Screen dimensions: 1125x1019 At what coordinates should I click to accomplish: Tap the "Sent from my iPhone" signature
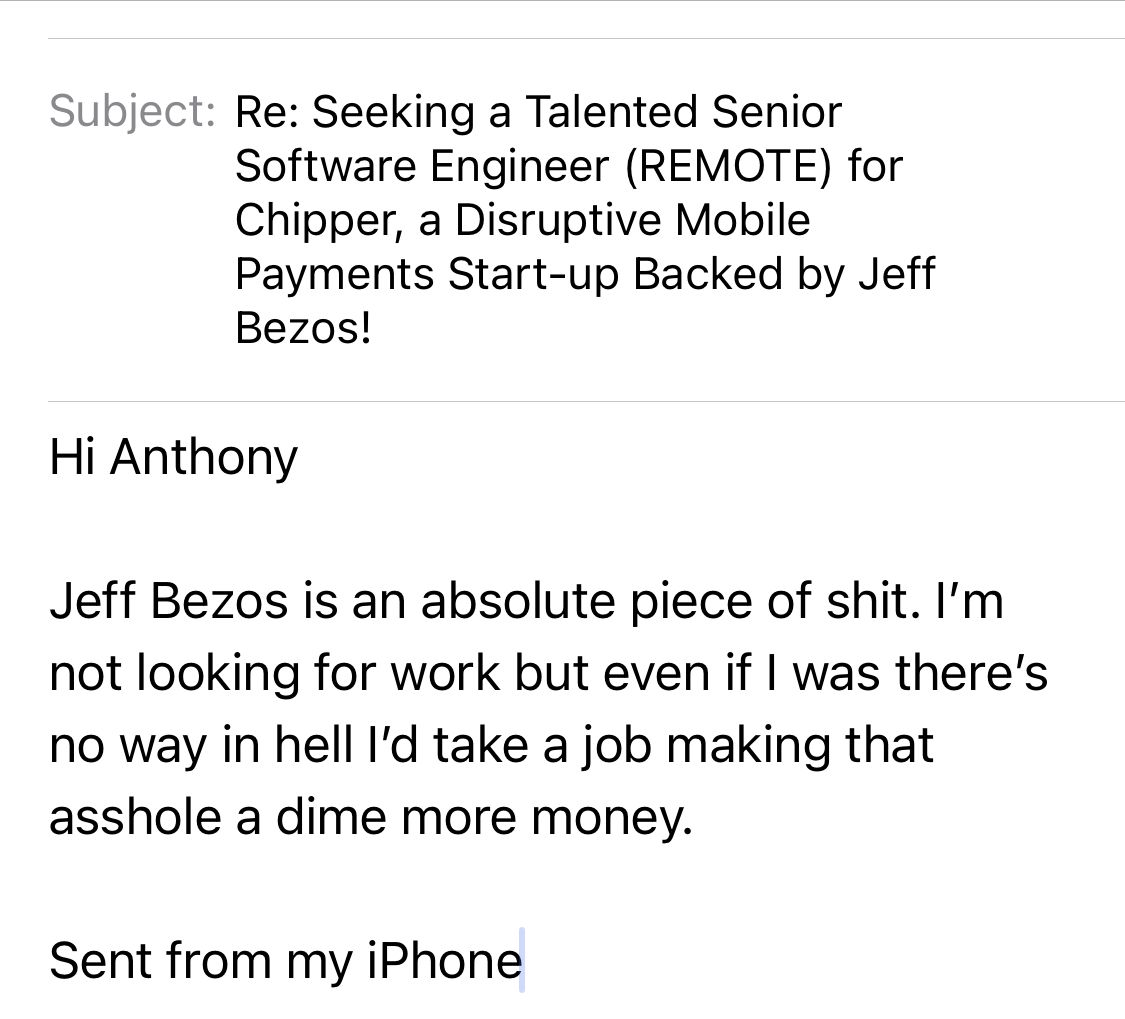(285, 961)
